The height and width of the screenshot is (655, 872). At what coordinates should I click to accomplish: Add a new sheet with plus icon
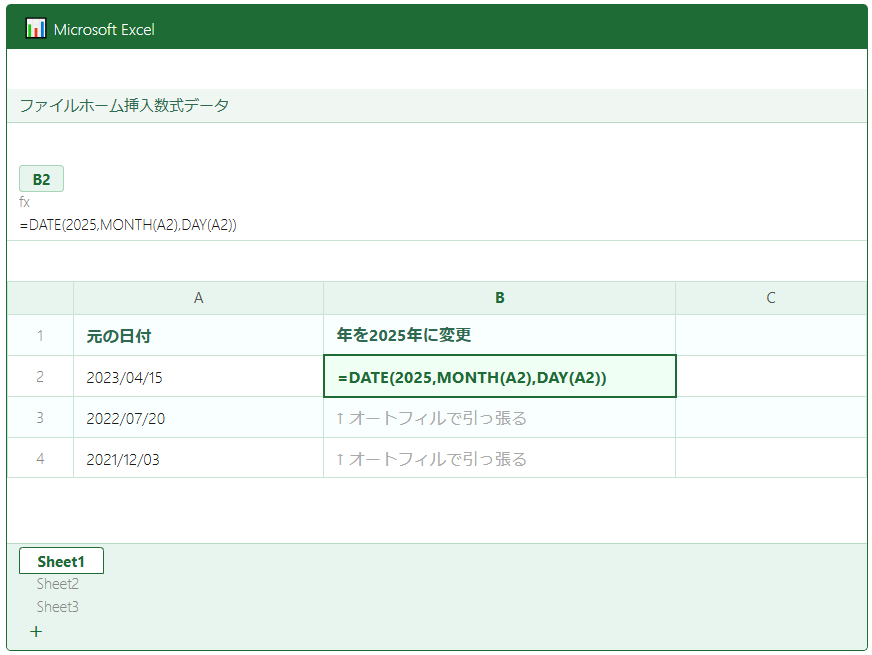click(x=36, y=631)
